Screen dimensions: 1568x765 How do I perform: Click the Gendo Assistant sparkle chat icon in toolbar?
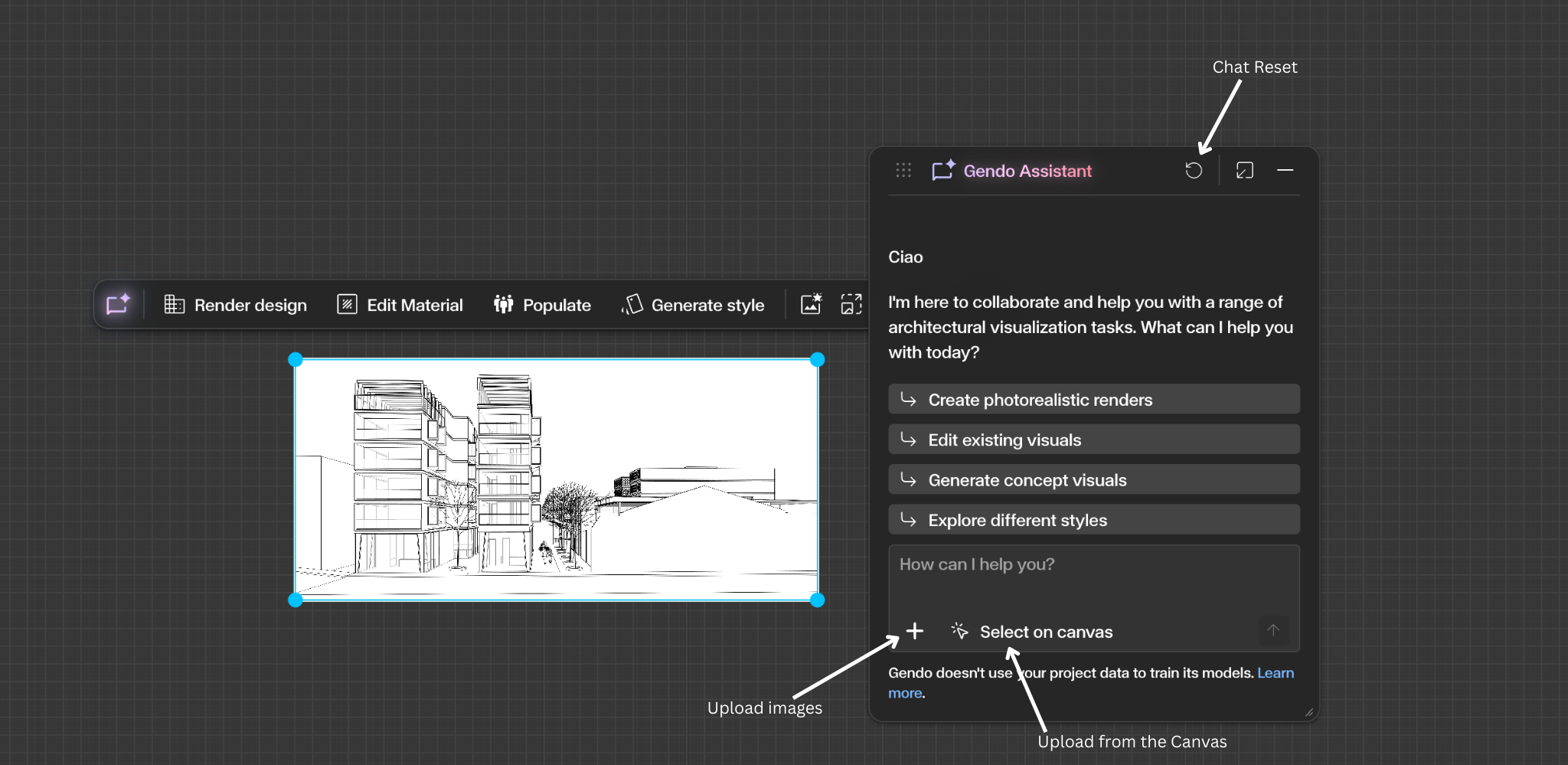click(118, 305)
